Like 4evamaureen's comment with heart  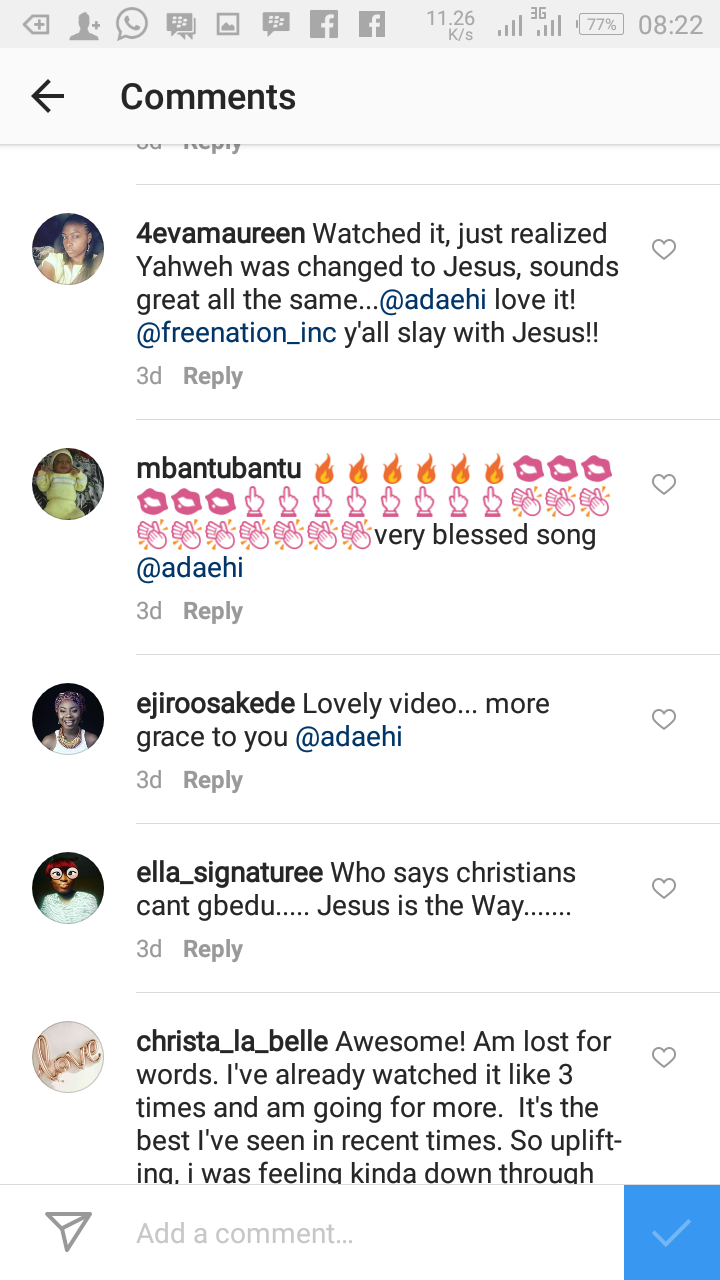tap(664, 250)
